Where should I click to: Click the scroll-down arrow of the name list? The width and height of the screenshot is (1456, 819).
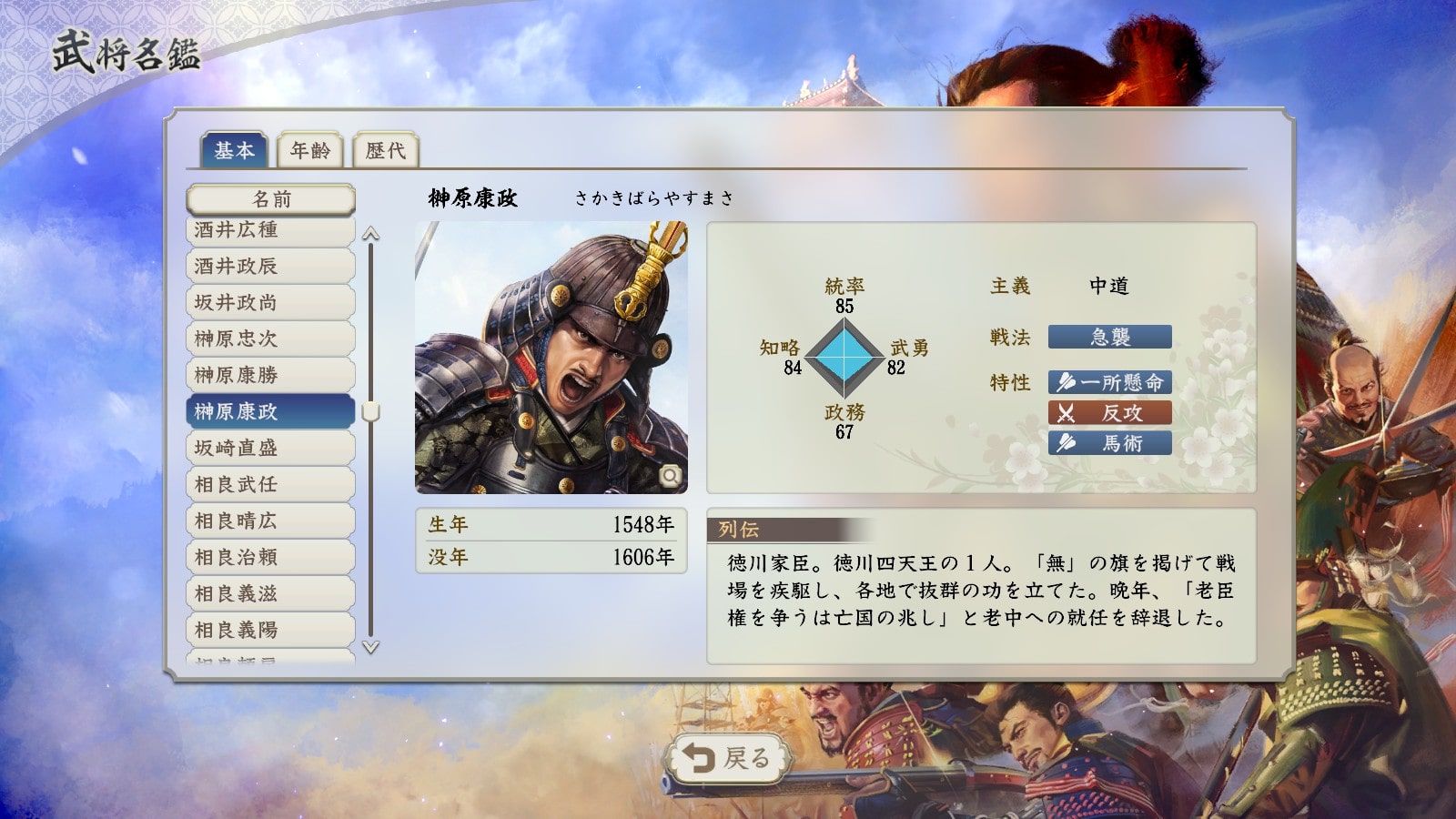point(370,647)
